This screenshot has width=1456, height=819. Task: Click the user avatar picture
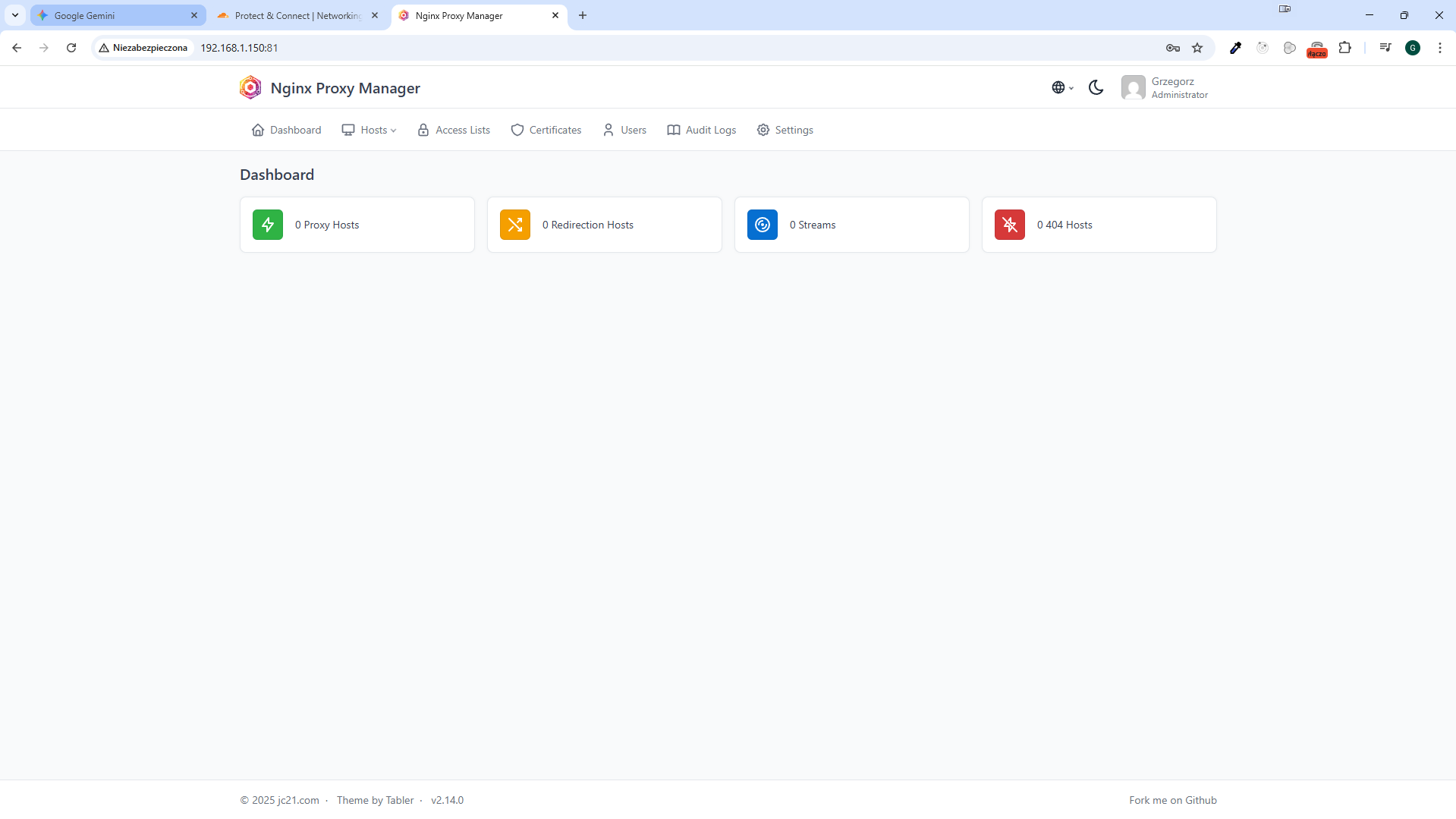(x=1134, y=87)
